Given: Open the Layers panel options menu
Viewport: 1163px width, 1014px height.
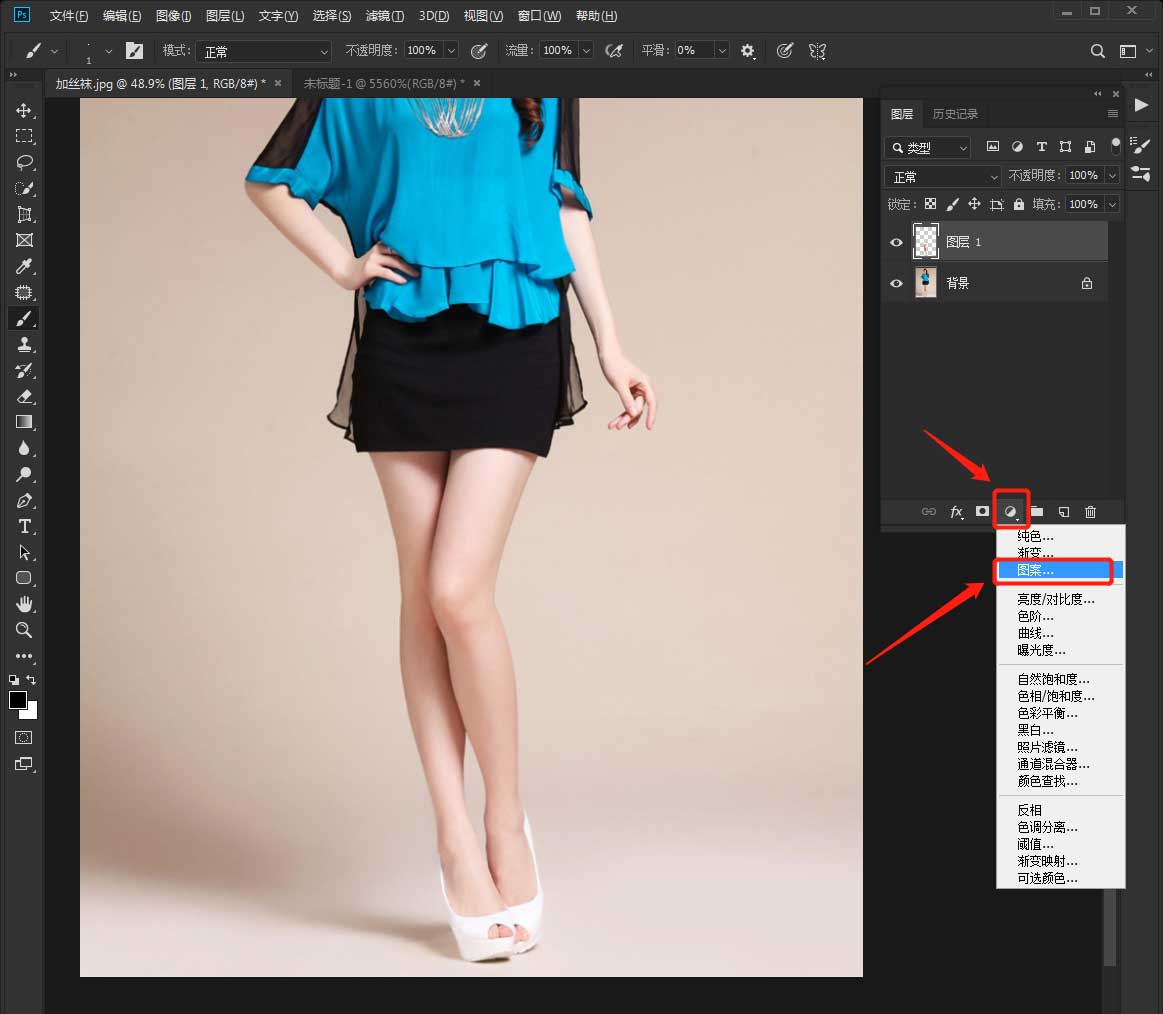Looking at the screenshot, I should (x=1113, y=113).
